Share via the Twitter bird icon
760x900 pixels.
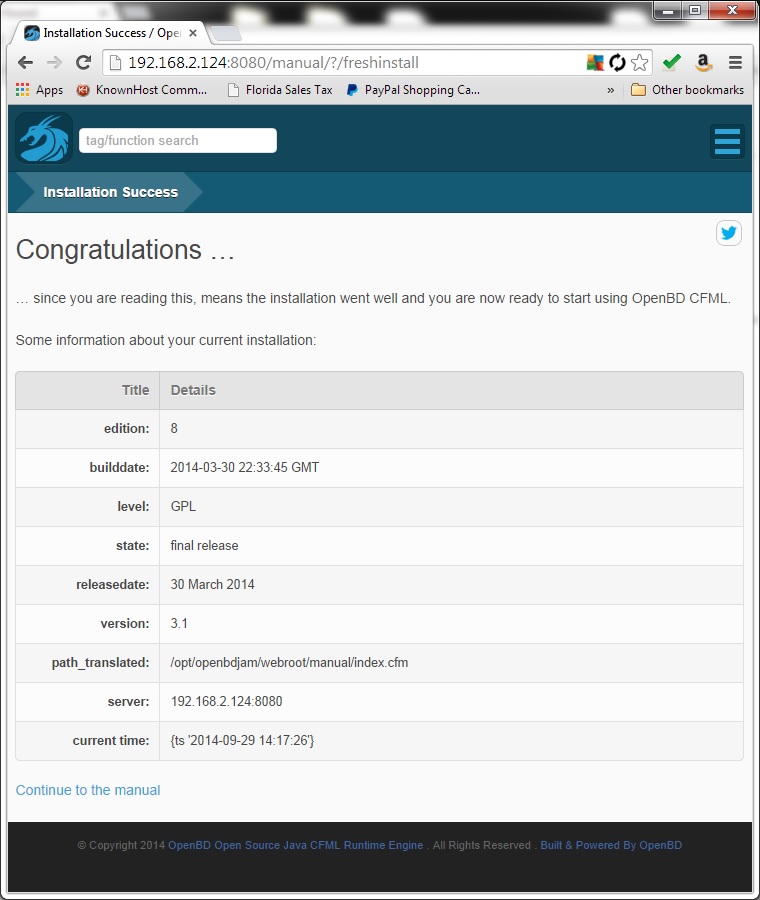[x=728, y=233]
